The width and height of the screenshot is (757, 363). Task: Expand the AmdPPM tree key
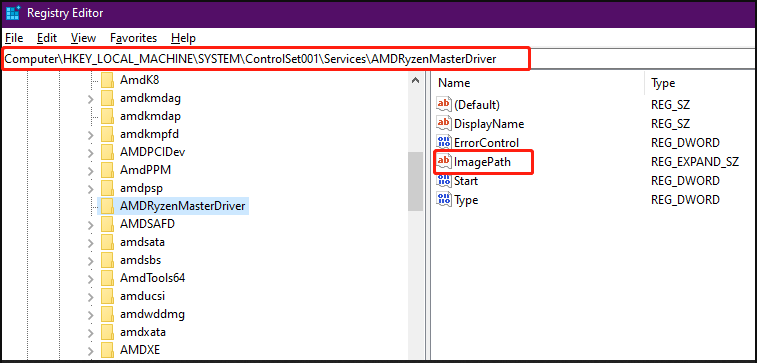pyautogui.click(x=90, y=171)
